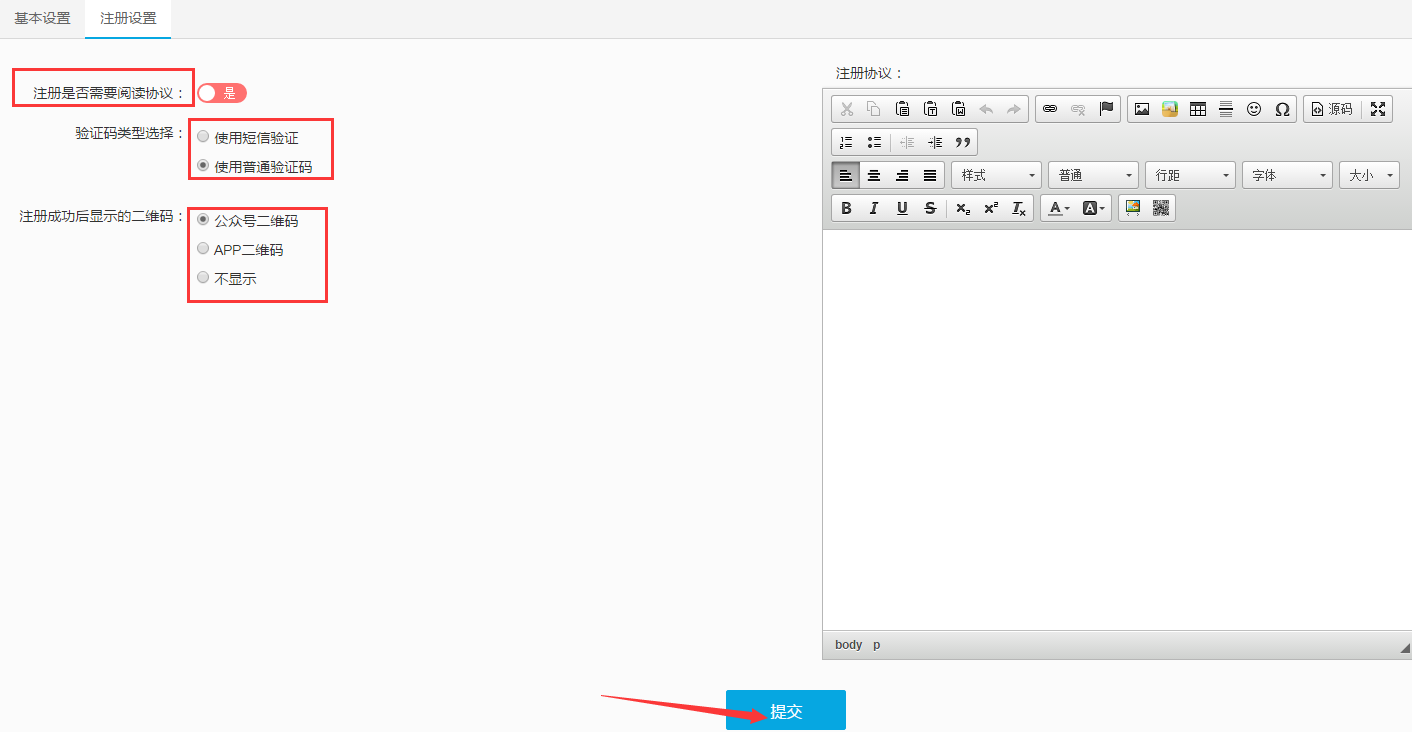Click the QR code icon in the toolbar
The width and height of the screenshot is (1412, 732).
tap(1161, 208)
